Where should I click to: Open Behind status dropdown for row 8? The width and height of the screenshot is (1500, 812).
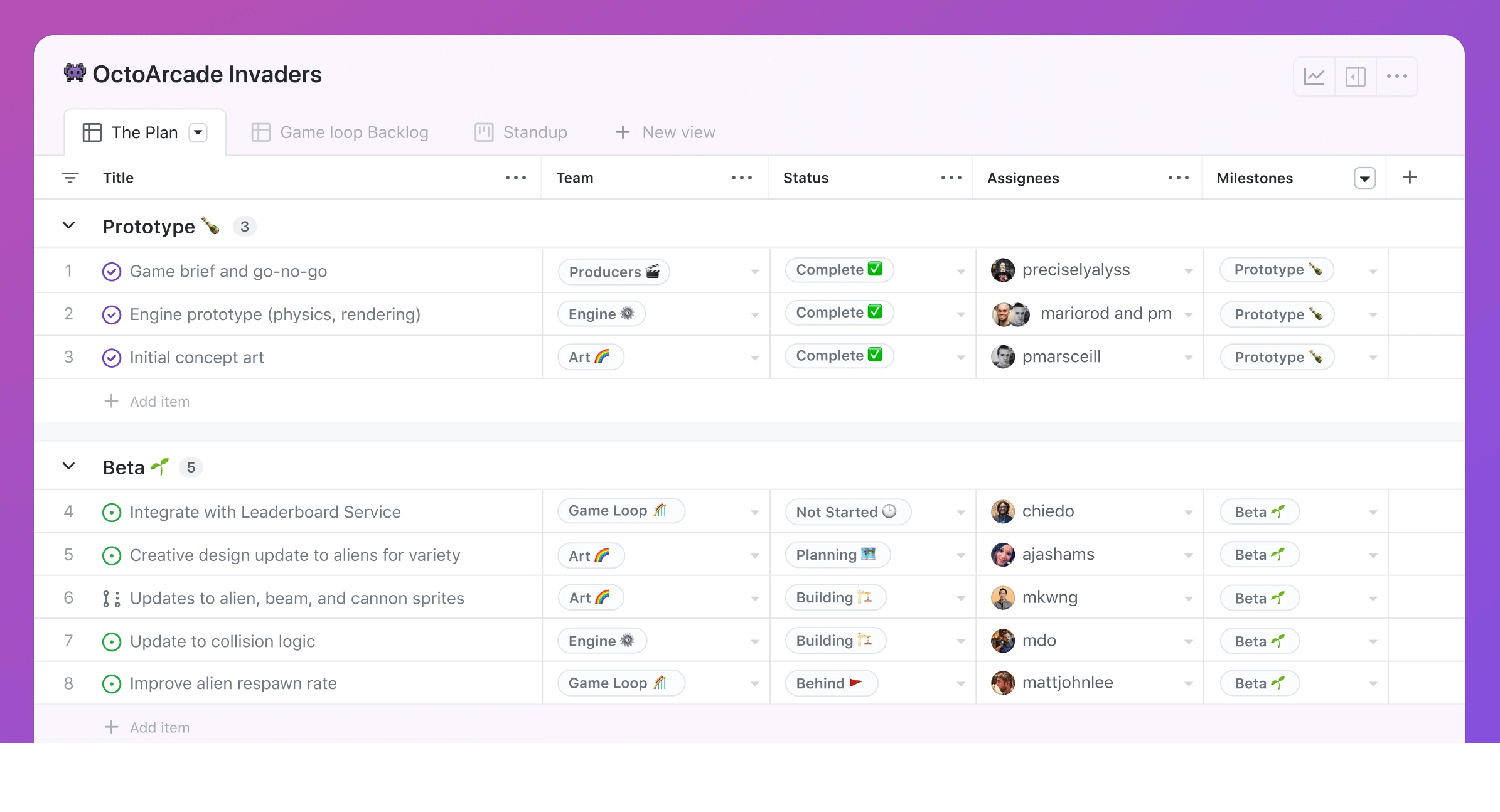tap(960, 684)
